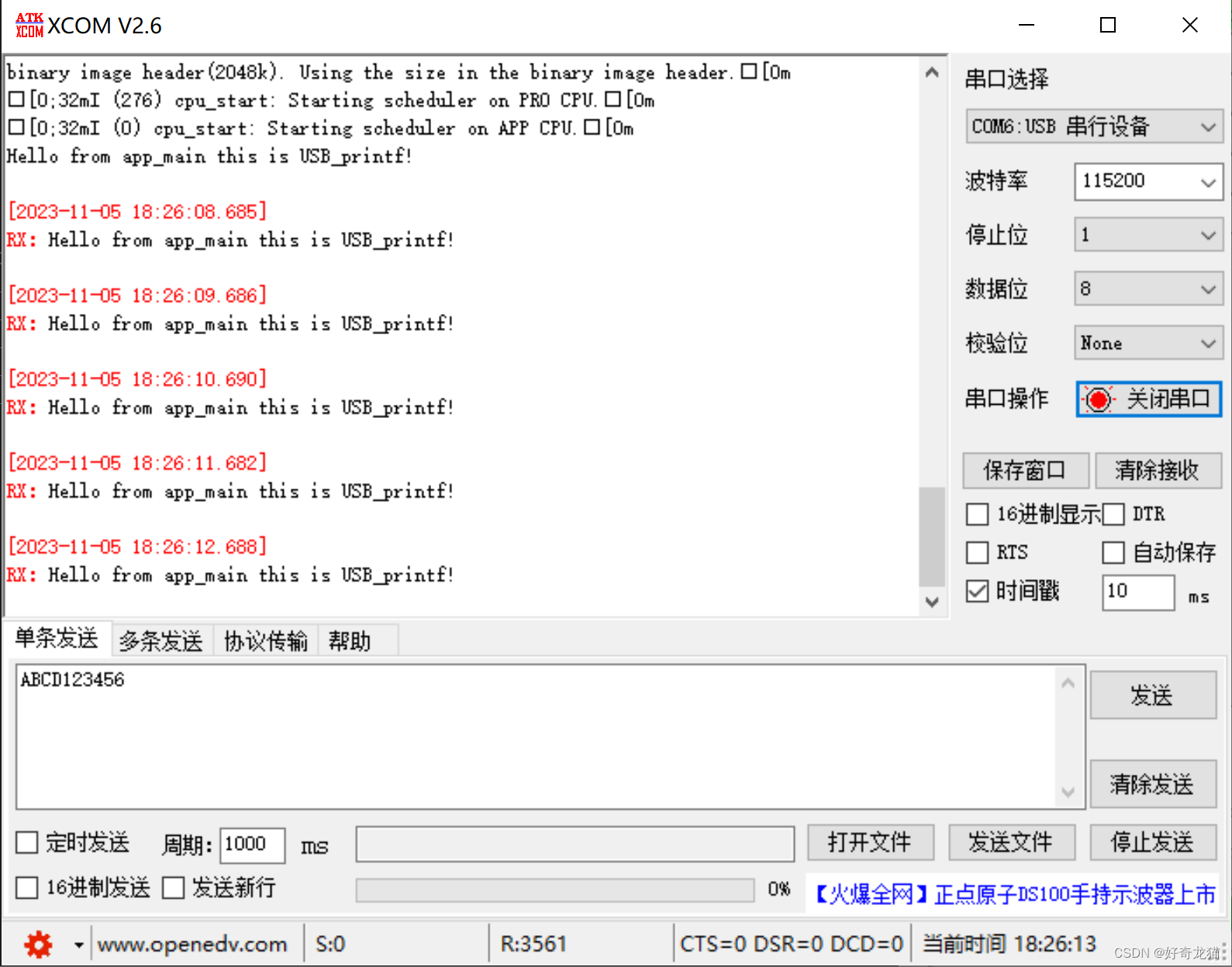Enable the 16进制发送 checkbox
Image resolution: width=1232 pixels, height=967 pixels.
(27, 888)
